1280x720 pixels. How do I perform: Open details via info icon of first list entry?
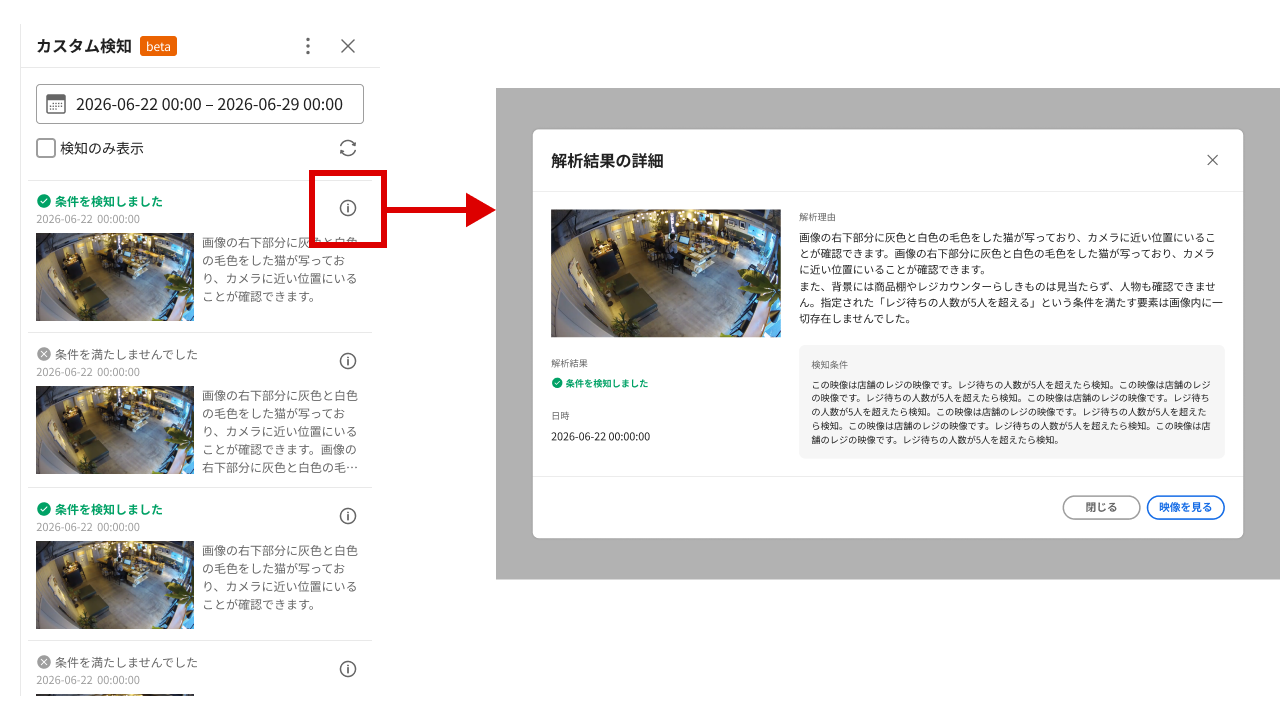348,208
